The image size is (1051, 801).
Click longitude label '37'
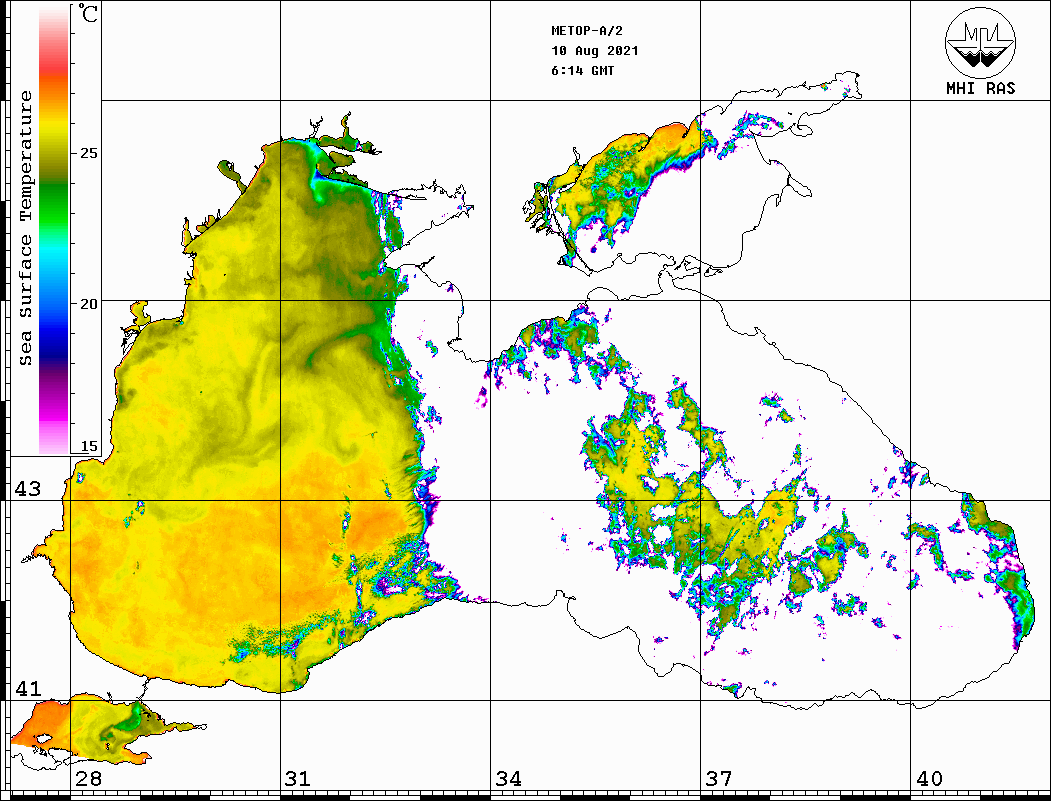(x=719, y=778)
